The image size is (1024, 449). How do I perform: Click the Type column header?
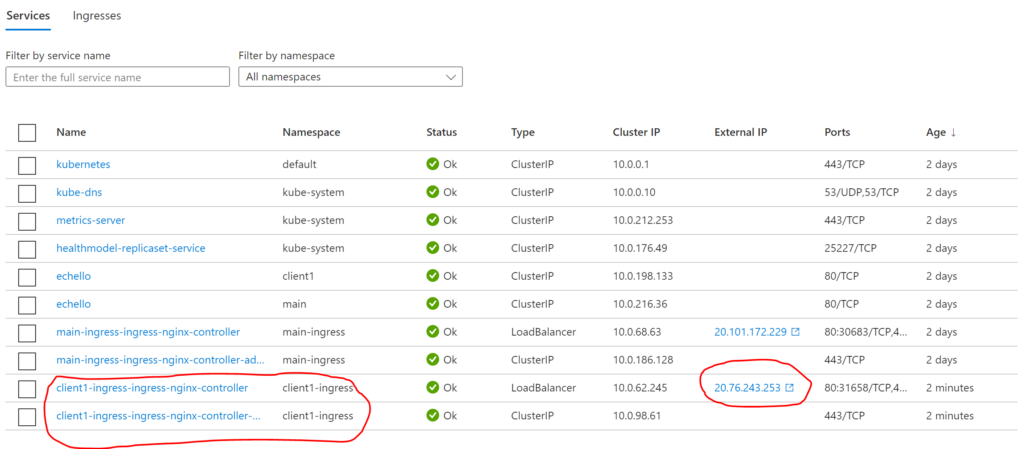pyautogui.click(x=522, y=132)
